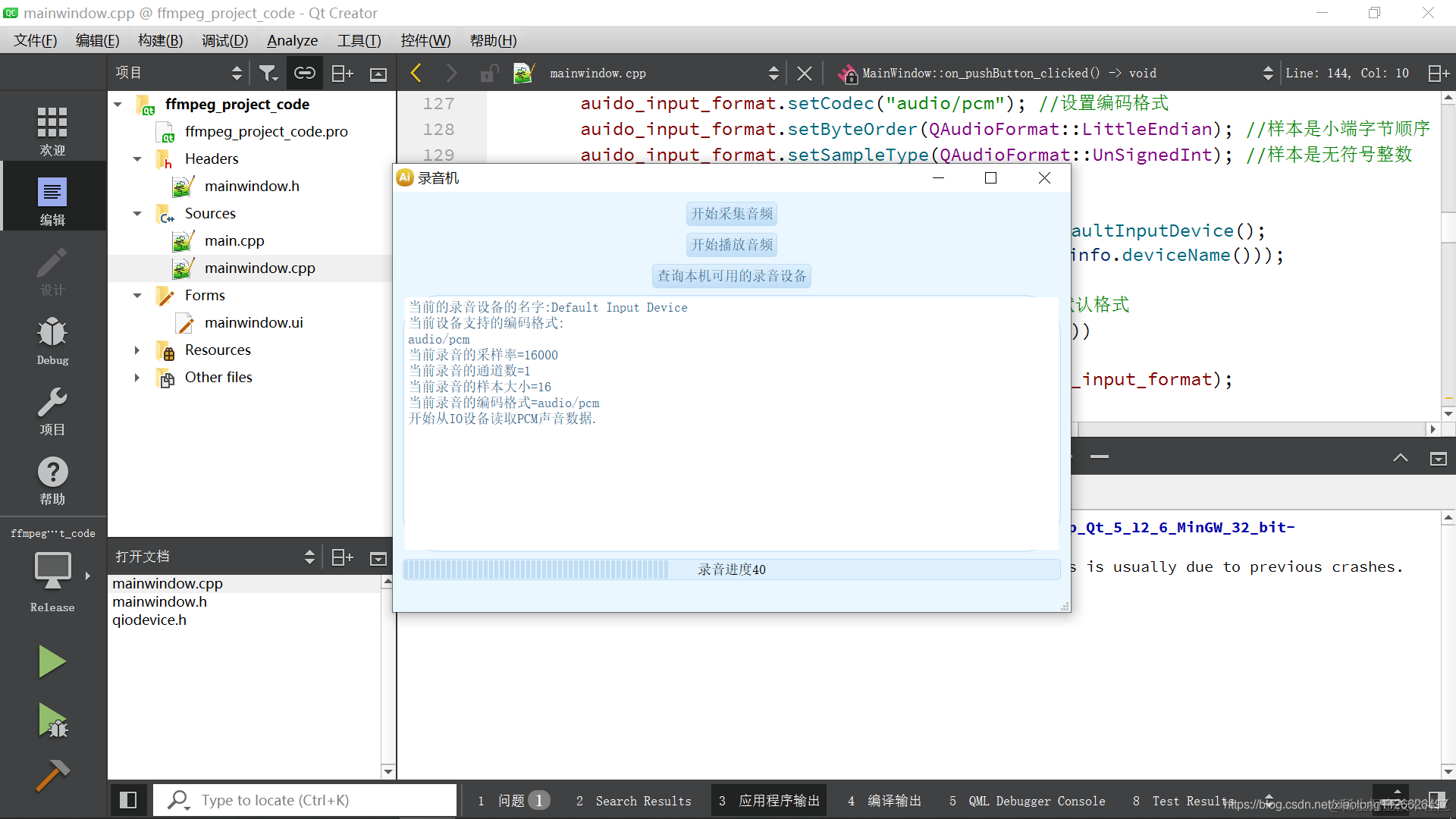1456x819 pixels.
Task: Select qiodevice.h in open documents
Action: click(x=149, y=620)
